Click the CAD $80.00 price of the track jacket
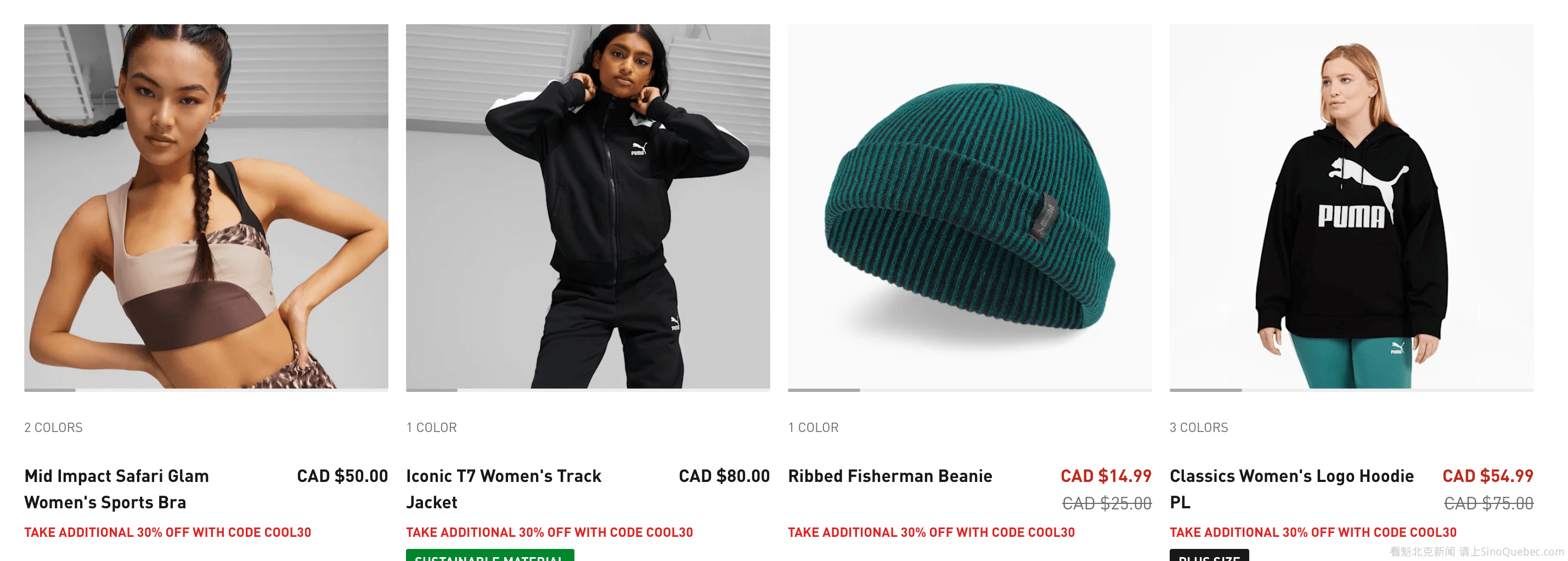Image resolution: width=1568 pixels, height=561 pixels. [724, 476]
